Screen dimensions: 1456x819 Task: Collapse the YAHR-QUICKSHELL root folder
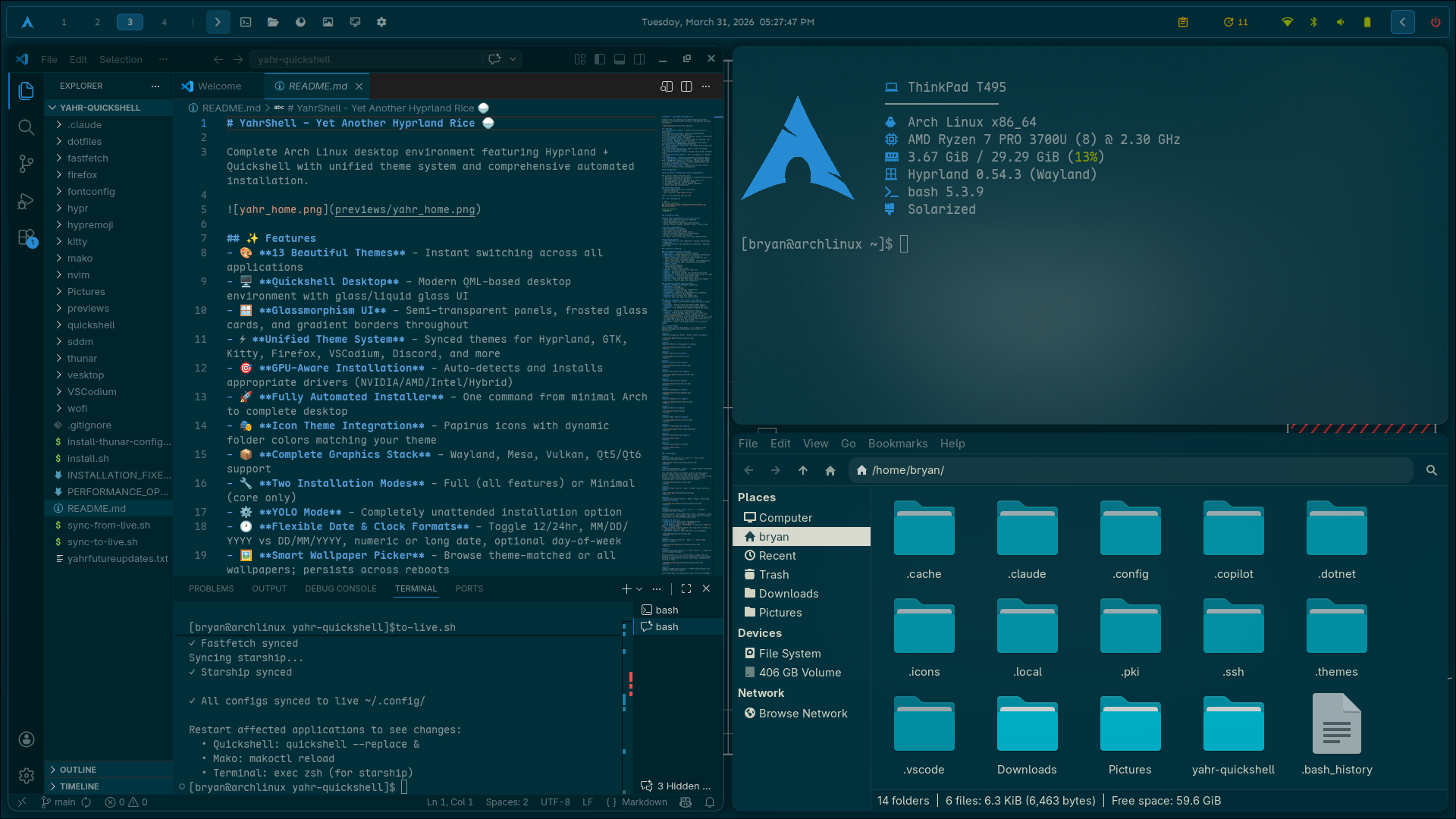coord(109,108)
